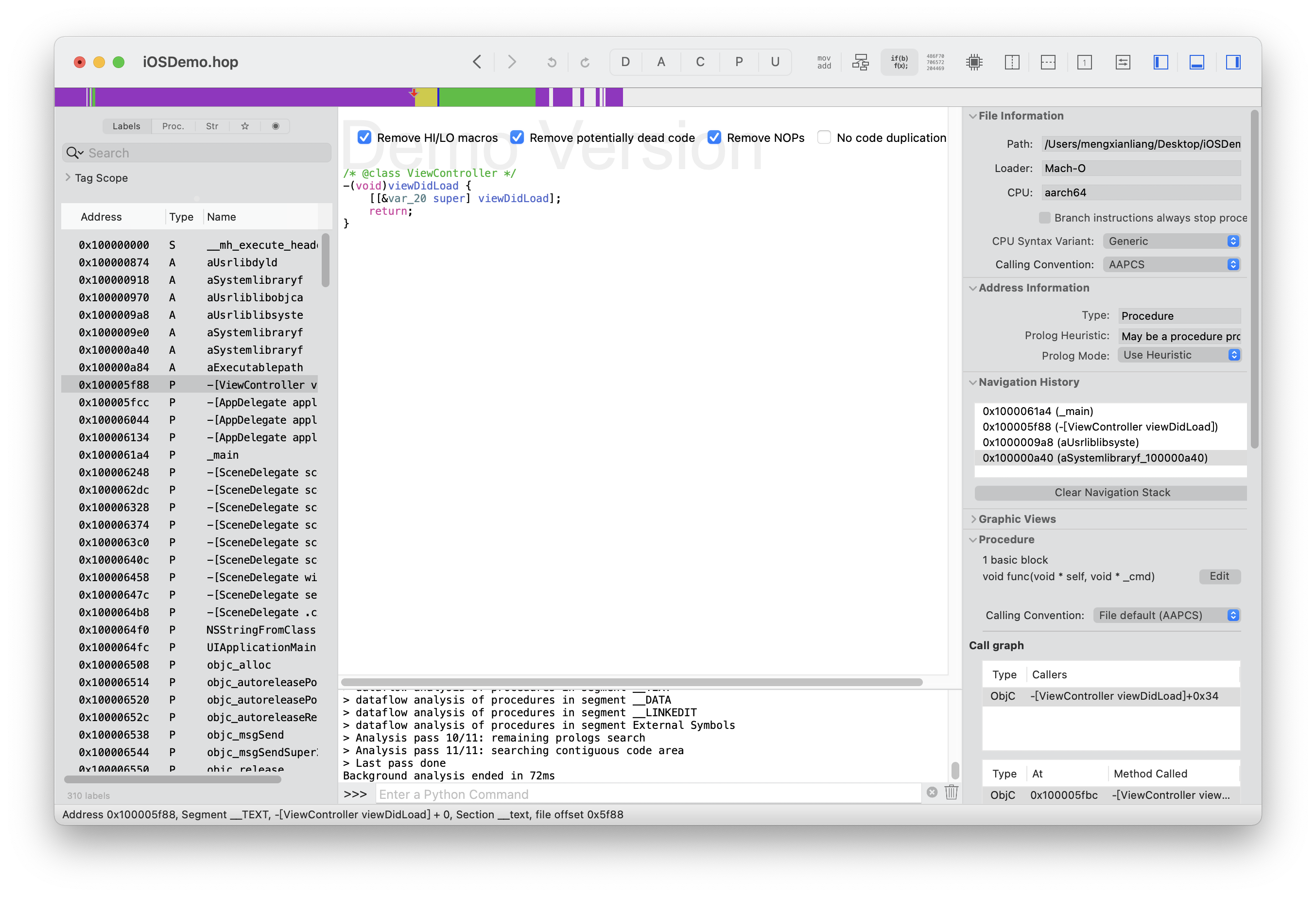Go to 0x1000061a4 (_main) history entry

[x=1110, y=411]
